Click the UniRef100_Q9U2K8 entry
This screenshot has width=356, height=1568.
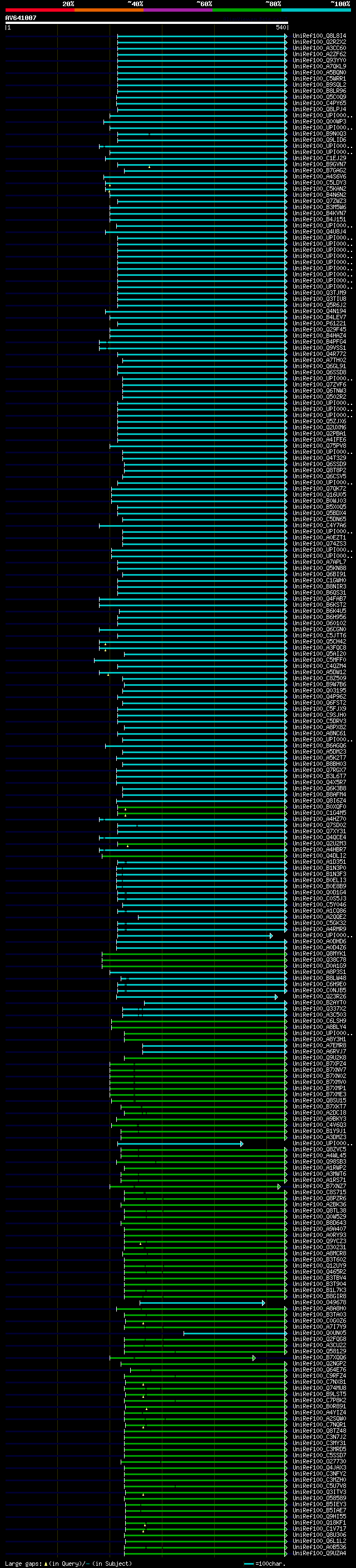tap(319, 1058)
